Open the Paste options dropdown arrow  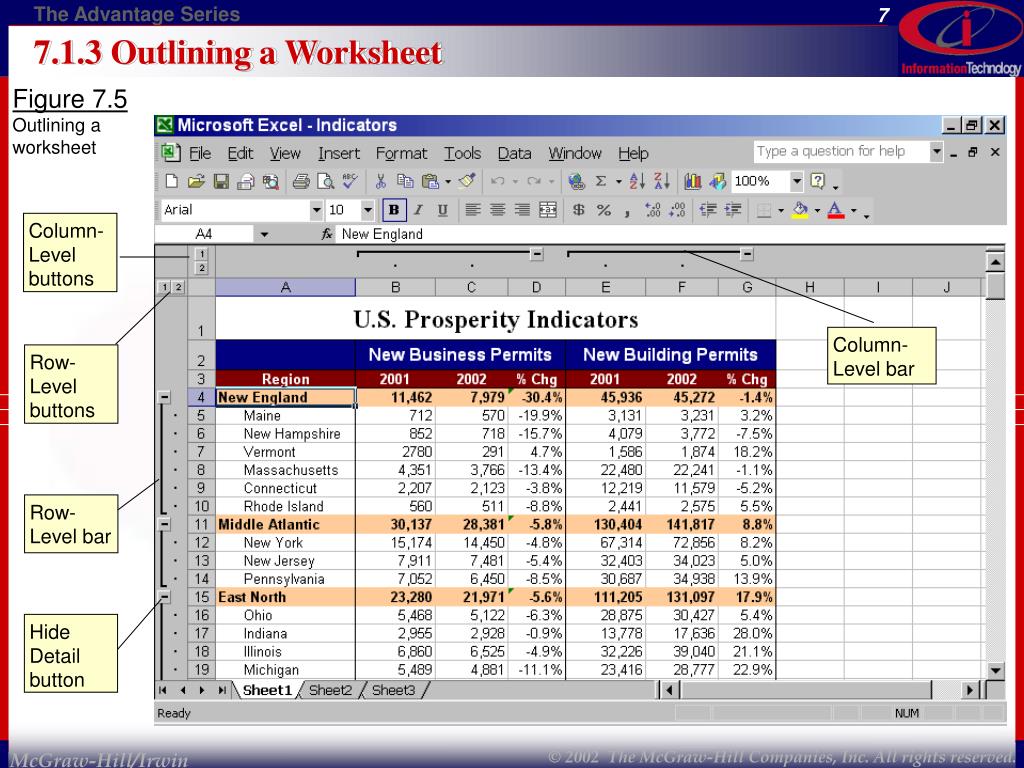(448, 182)
